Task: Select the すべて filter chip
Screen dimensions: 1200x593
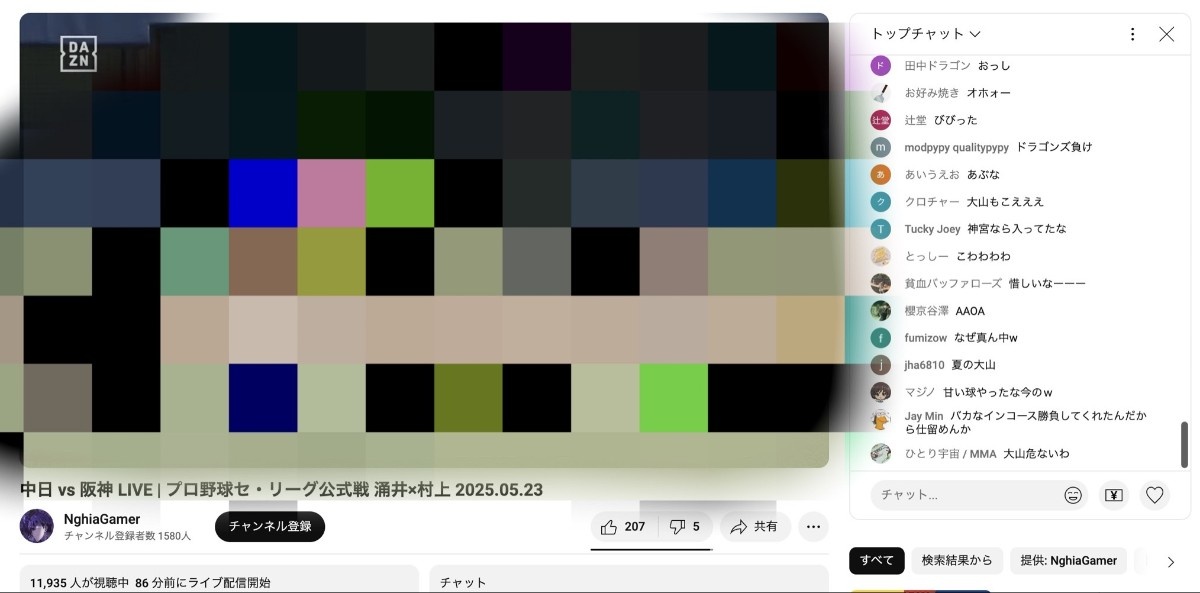Action: coord(876,561)
